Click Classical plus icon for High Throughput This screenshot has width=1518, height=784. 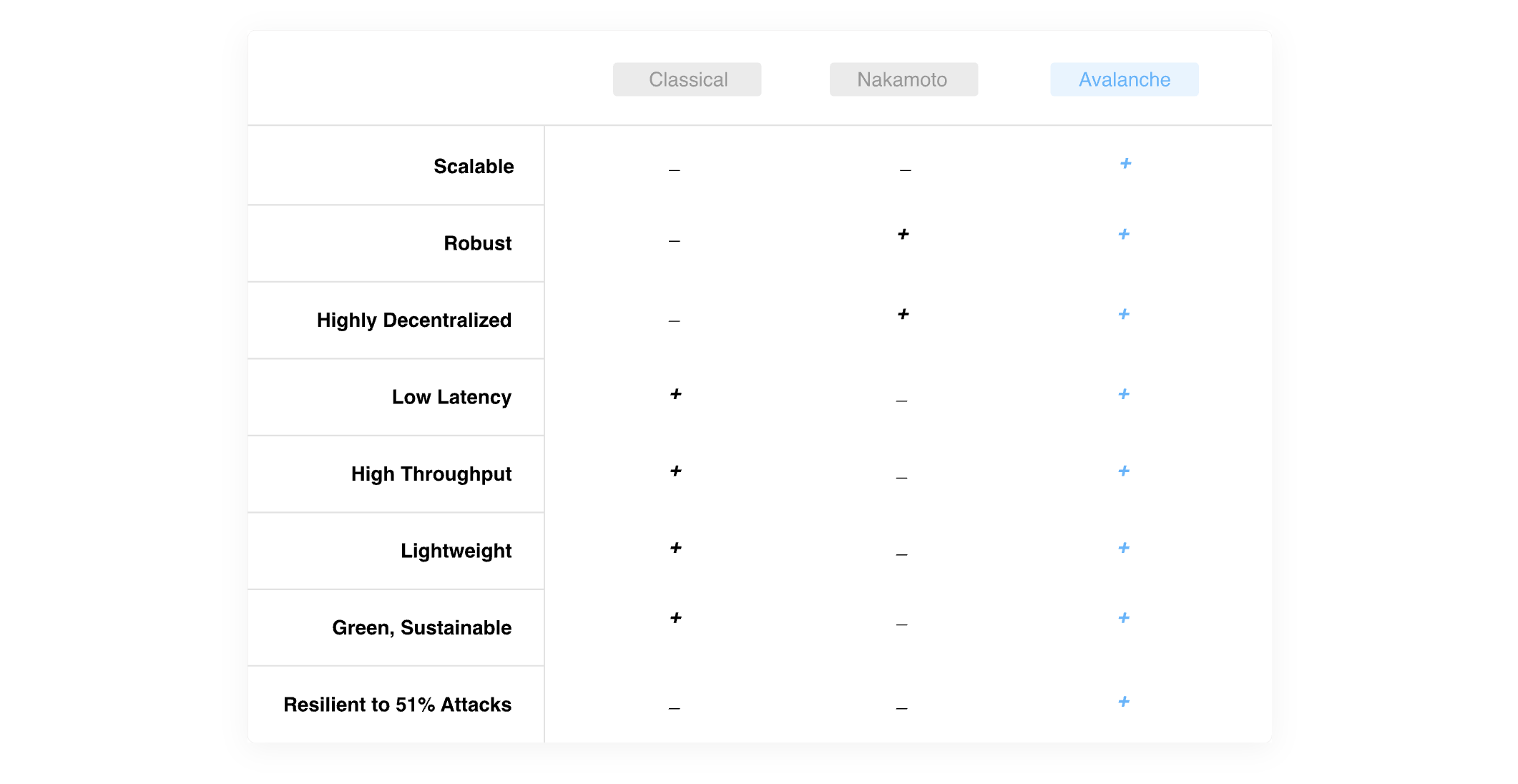[676, 471]
